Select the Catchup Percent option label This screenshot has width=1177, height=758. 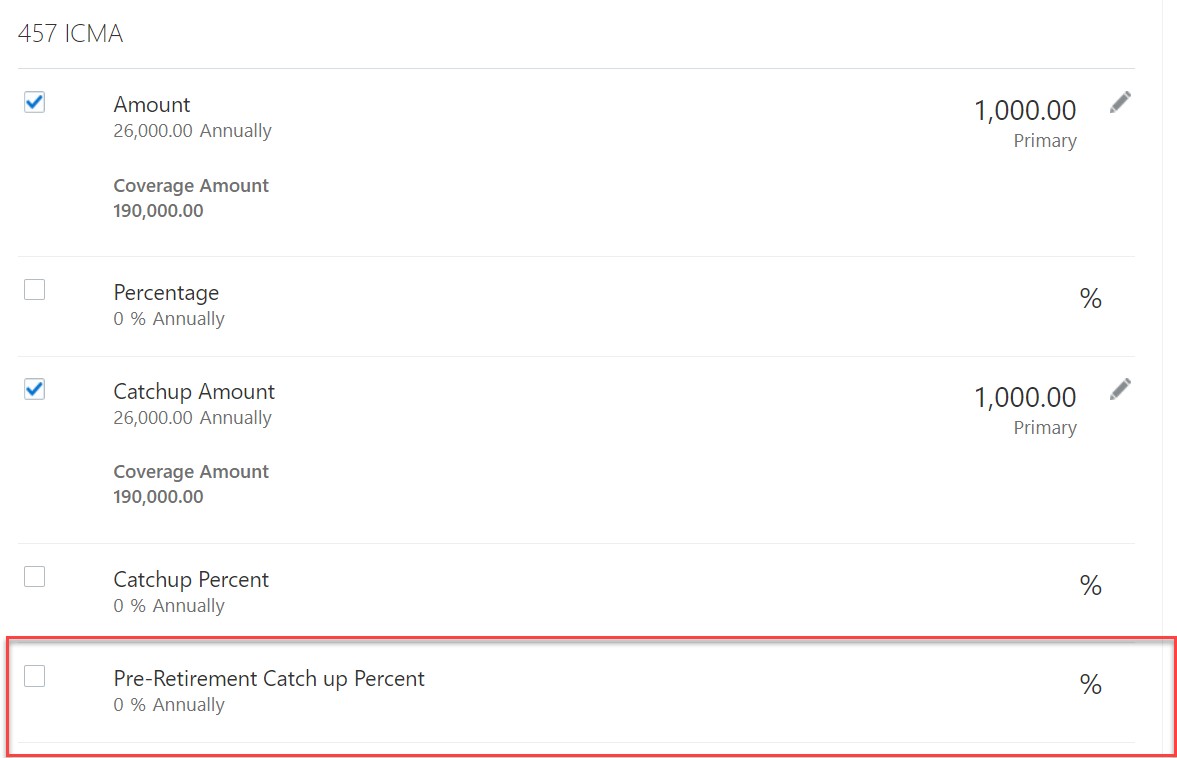[191, 579]
